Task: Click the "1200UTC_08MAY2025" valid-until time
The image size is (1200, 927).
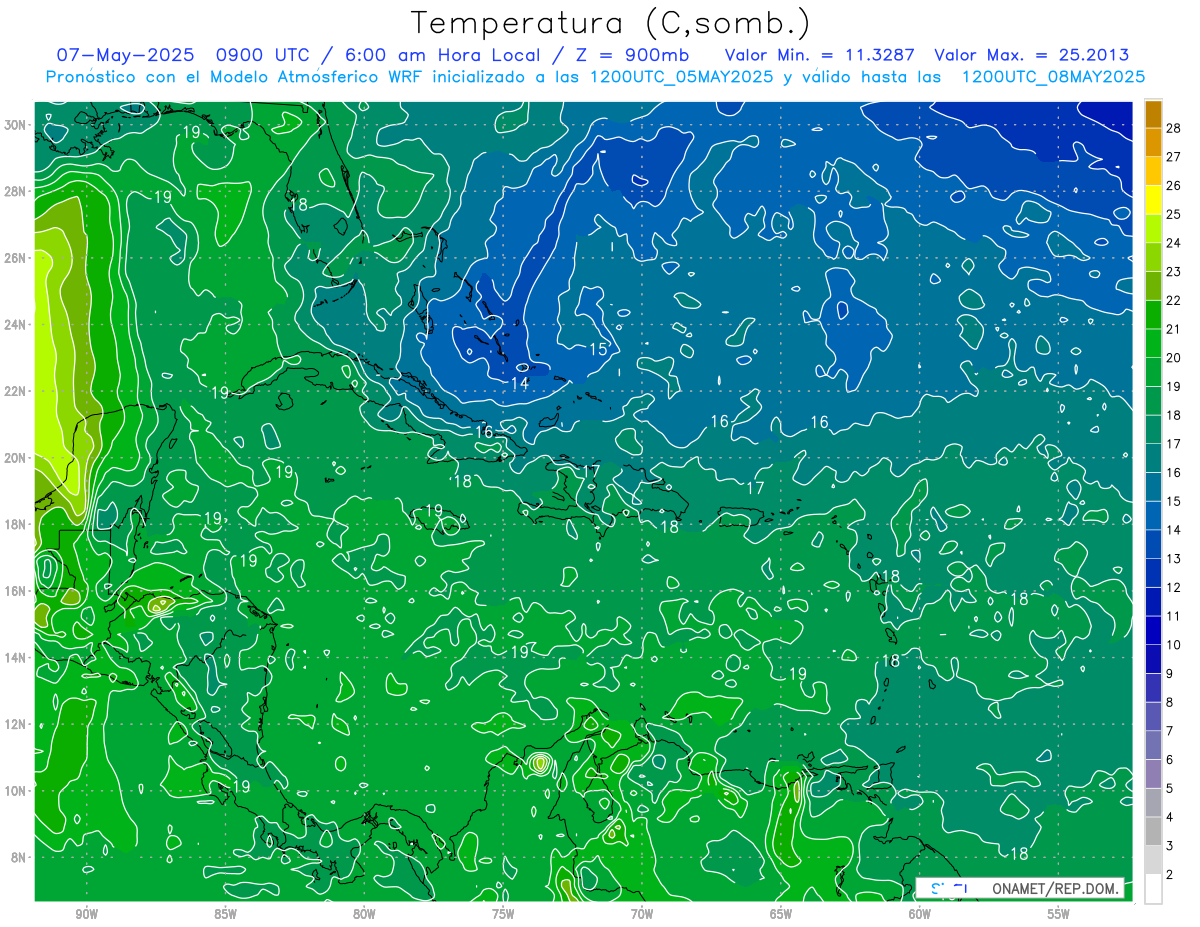Action: (1053, 76)
